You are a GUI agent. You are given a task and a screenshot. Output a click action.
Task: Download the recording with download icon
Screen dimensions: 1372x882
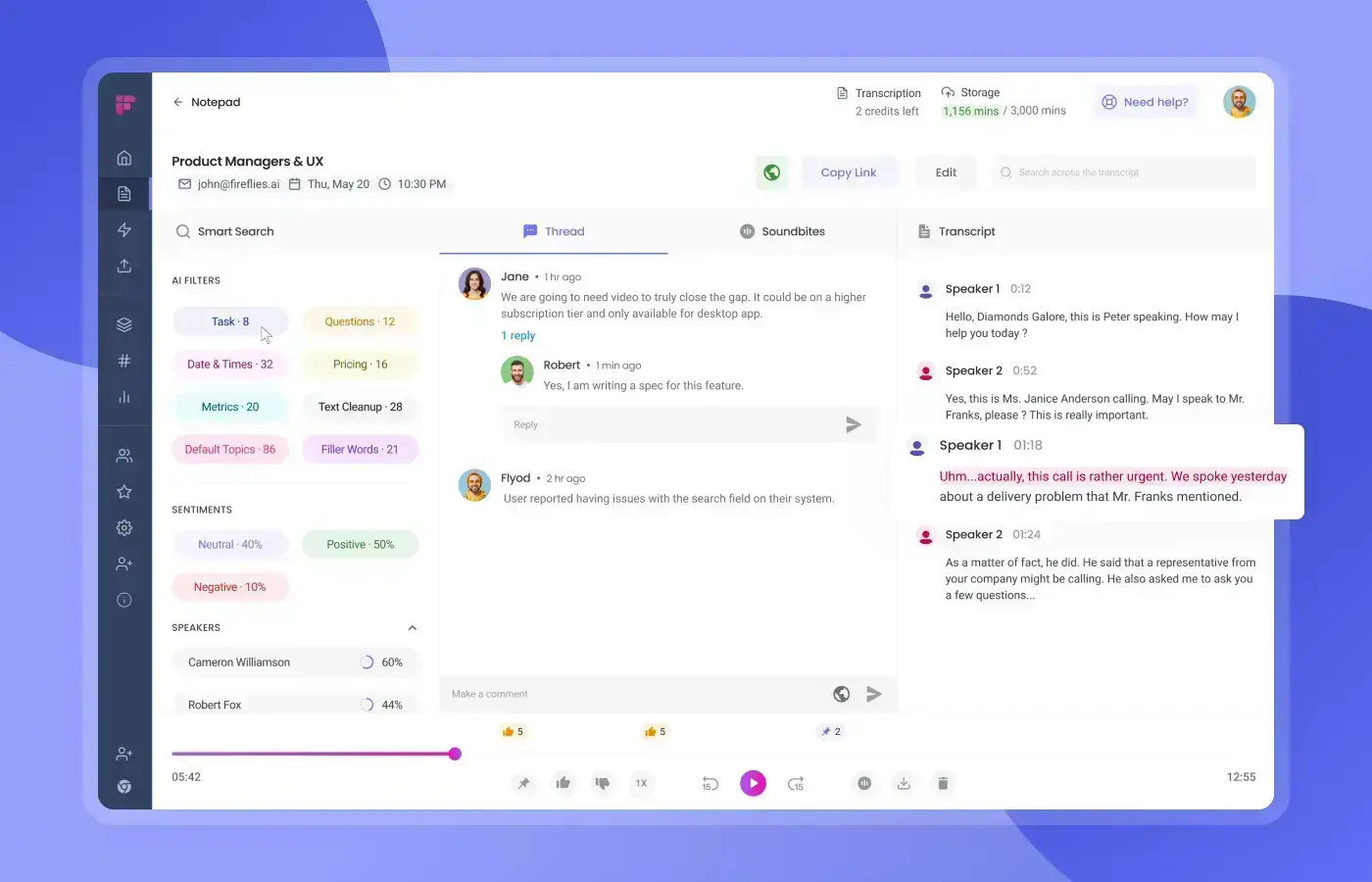click(x=904, y=783)
